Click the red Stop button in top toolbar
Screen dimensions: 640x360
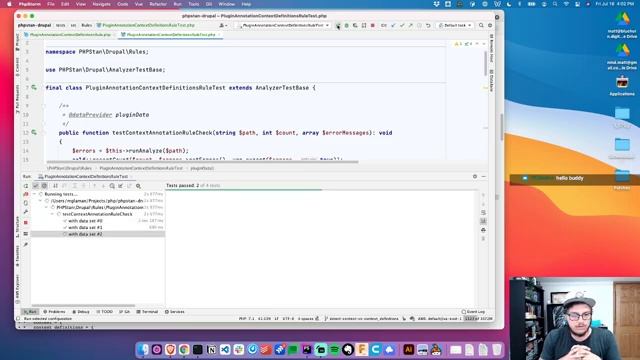click(x=373, y=25)
